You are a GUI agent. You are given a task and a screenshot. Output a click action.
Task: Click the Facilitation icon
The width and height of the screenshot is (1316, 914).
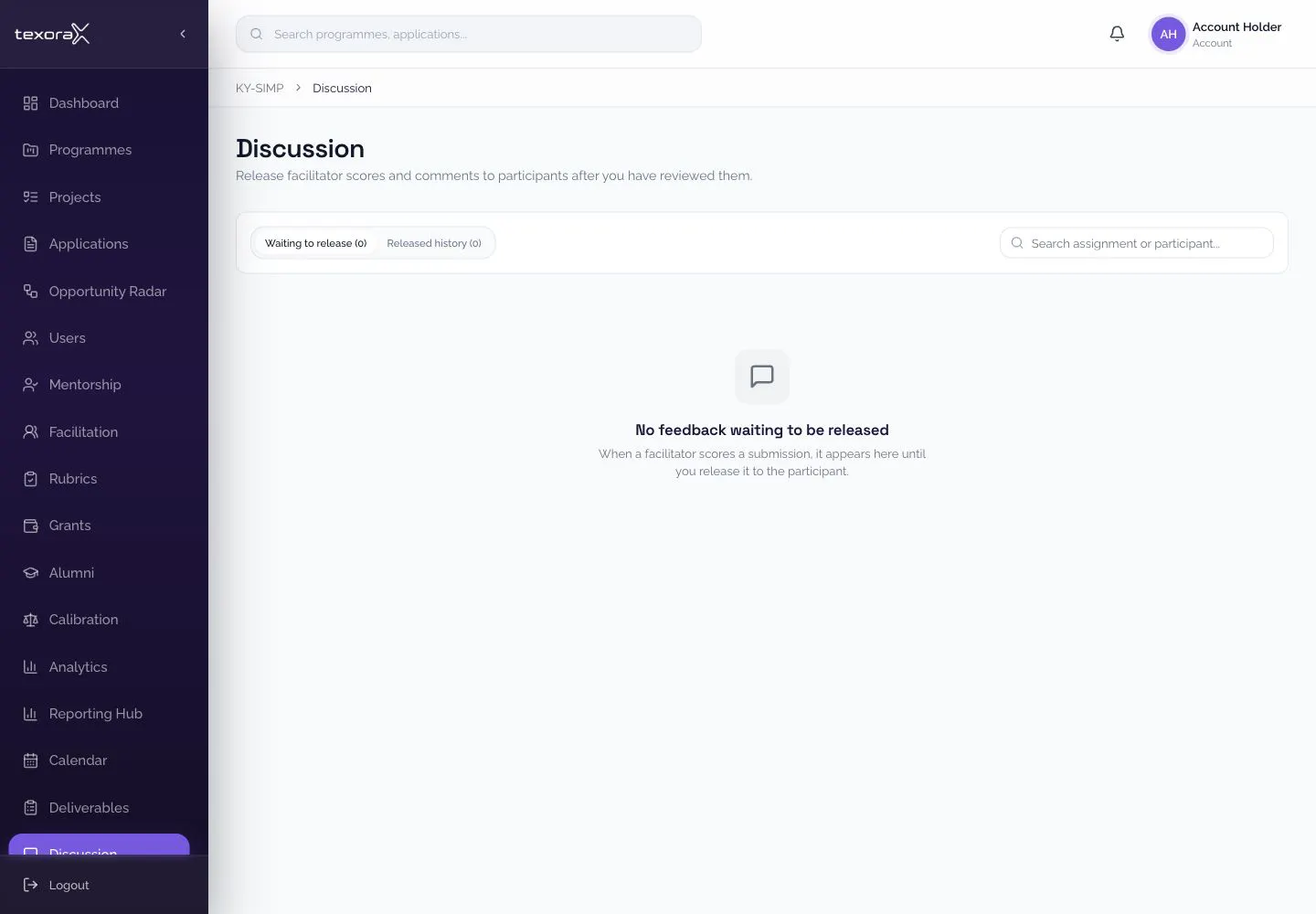coord(30,432)
